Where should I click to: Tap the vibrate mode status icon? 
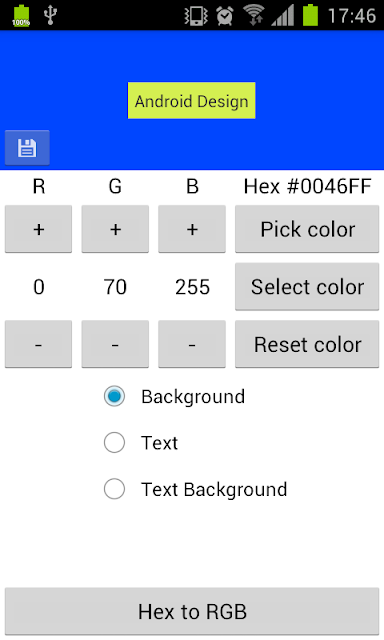[x=196, y=16]
